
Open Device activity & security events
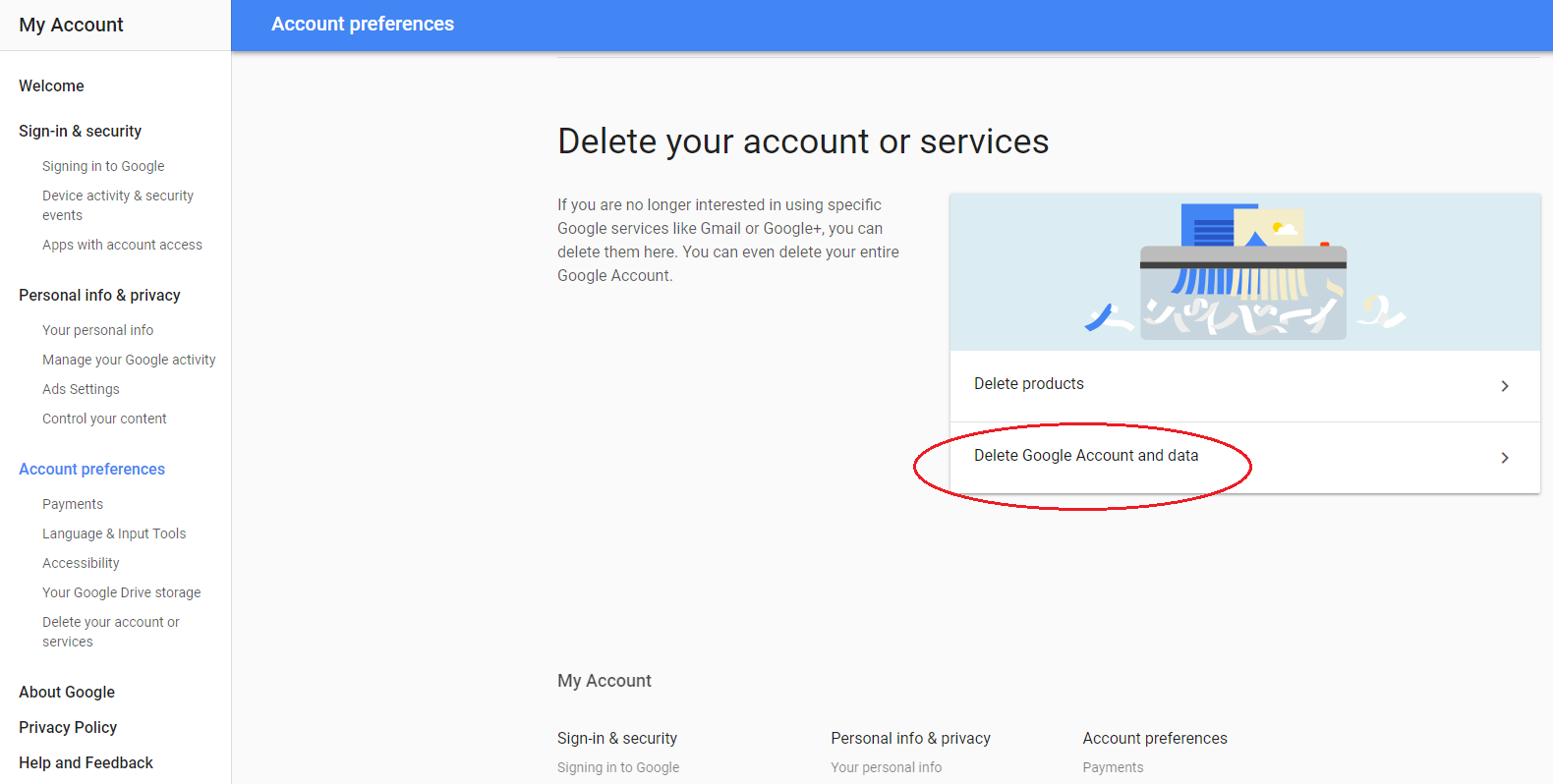tap(118, 205)
